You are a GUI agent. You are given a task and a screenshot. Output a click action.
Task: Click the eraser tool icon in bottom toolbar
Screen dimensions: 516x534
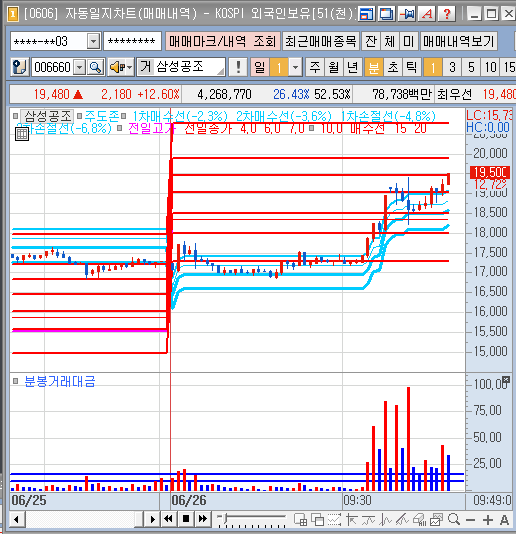click(419, 520)
